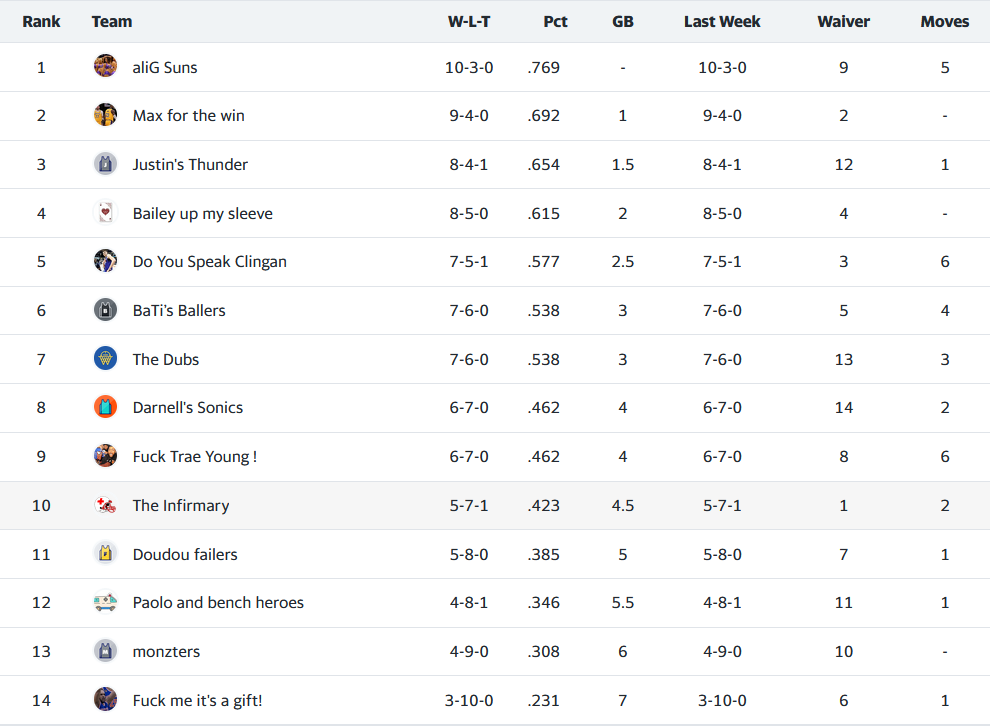Click the Rank column header

tap(41, 21)
